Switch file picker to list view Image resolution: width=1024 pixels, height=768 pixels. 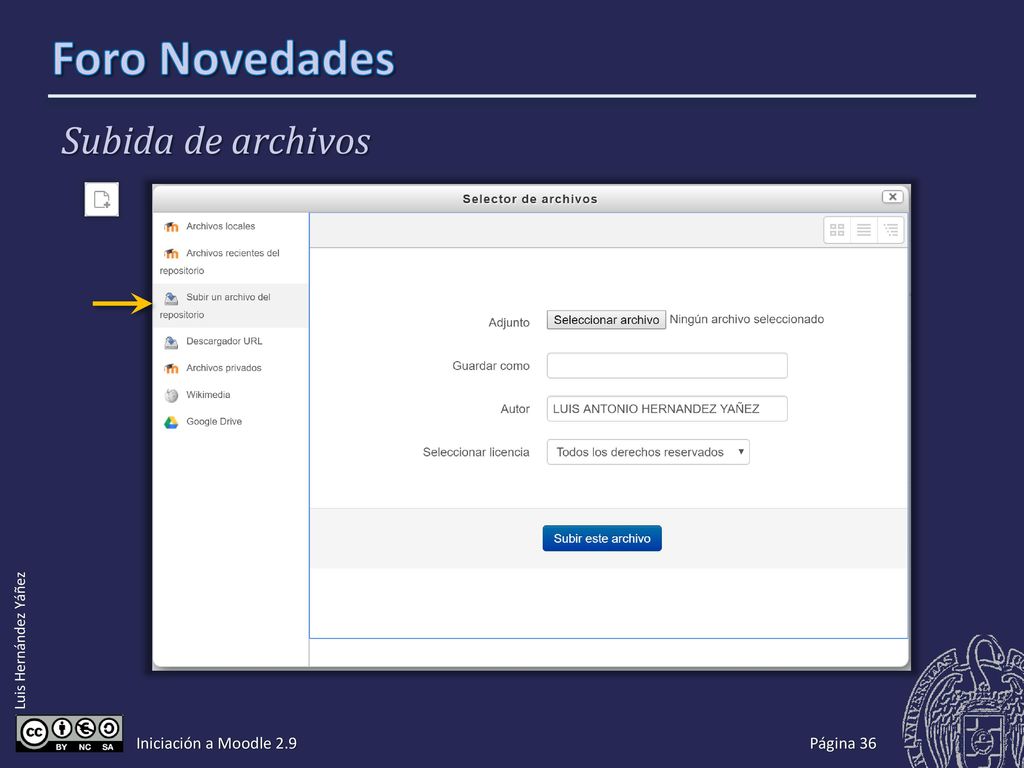[x=863, y=230]
